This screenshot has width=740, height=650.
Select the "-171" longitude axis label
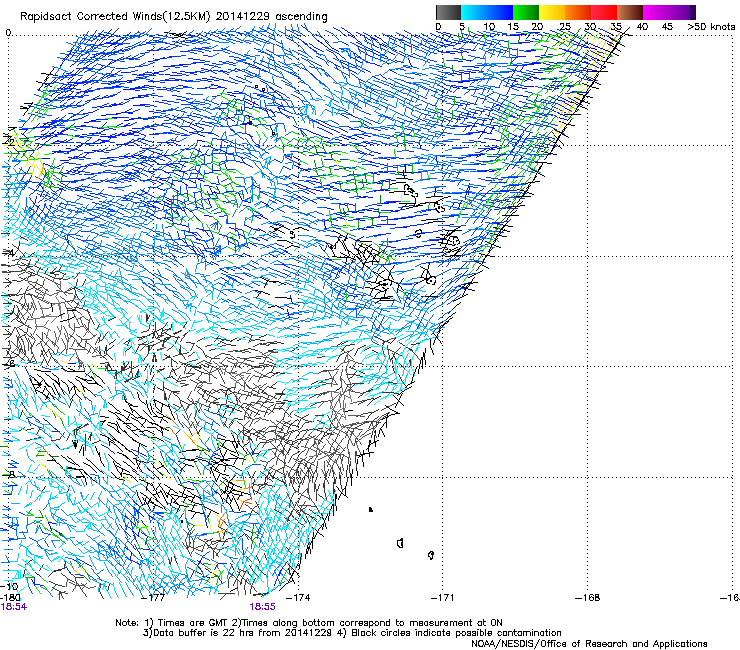[x=442, y=598]
